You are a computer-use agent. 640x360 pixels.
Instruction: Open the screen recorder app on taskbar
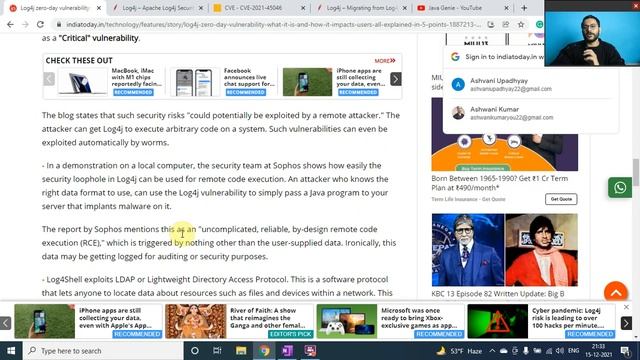310,351
